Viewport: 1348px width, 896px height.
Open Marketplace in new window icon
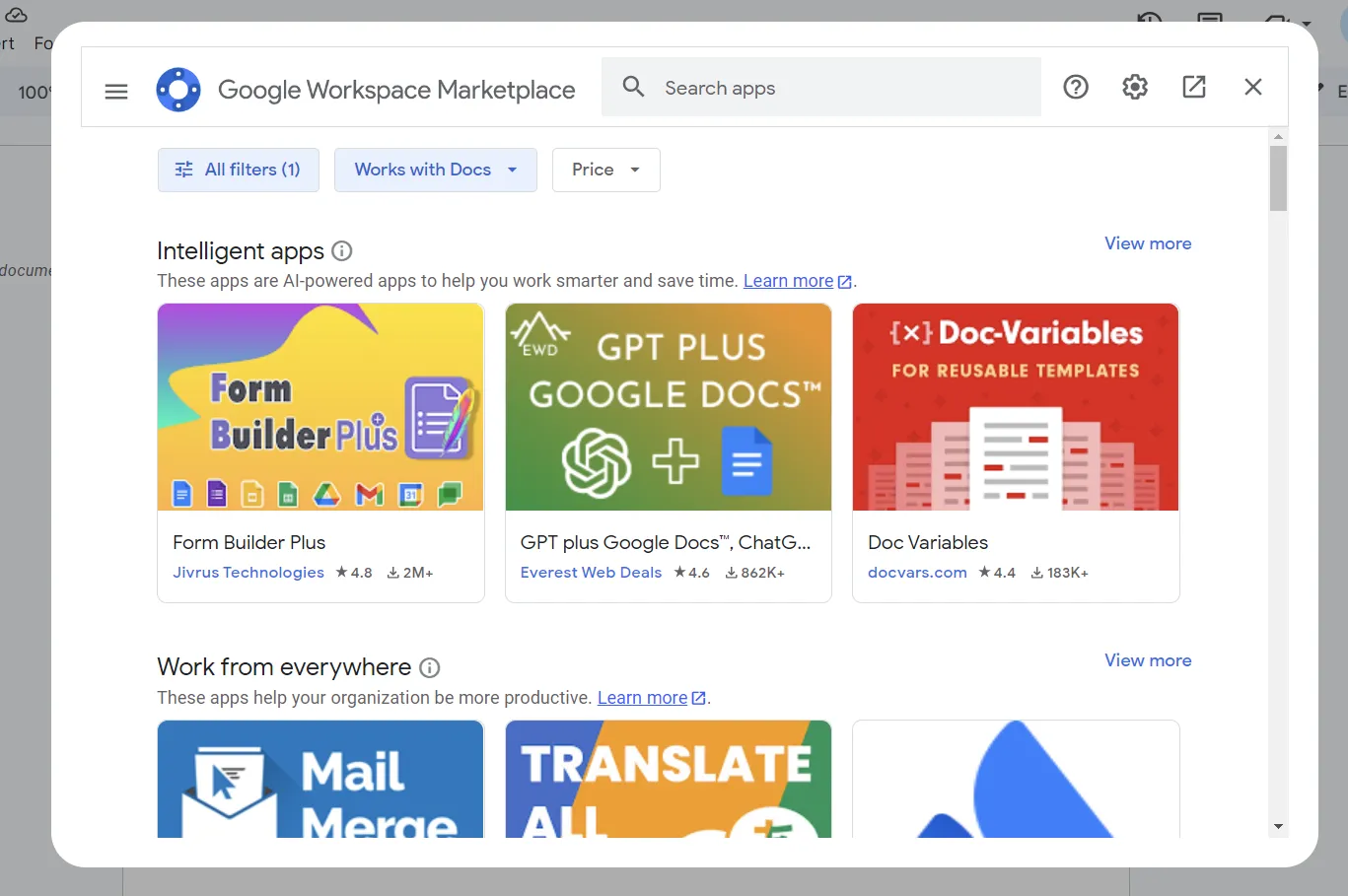click(1194, 87)
